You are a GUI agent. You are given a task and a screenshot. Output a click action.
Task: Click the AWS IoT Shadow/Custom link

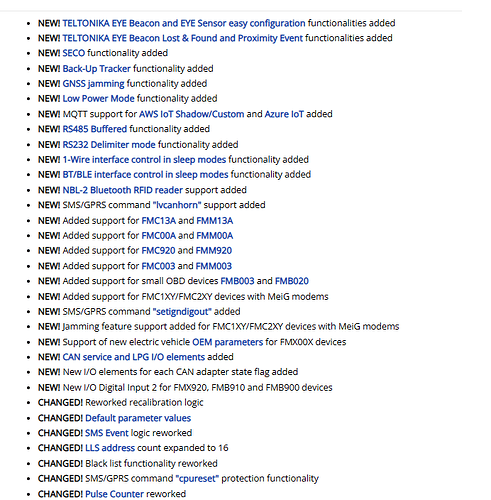pyautogui.click(x=192, y=114)
